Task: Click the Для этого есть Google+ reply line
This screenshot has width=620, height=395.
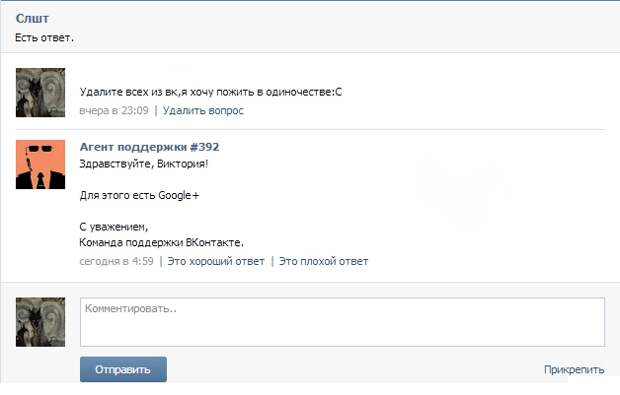Action: coord(139,195)
